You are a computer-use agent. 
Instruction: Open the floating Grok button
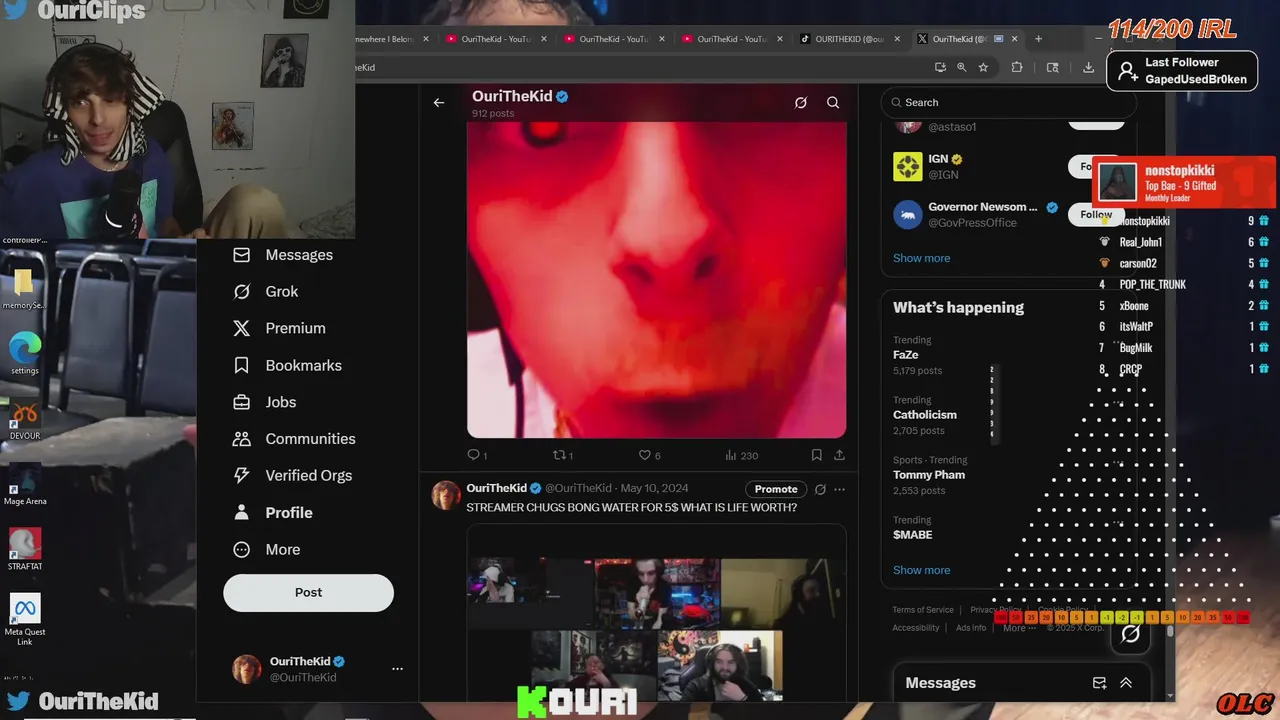pos(1131,634)
